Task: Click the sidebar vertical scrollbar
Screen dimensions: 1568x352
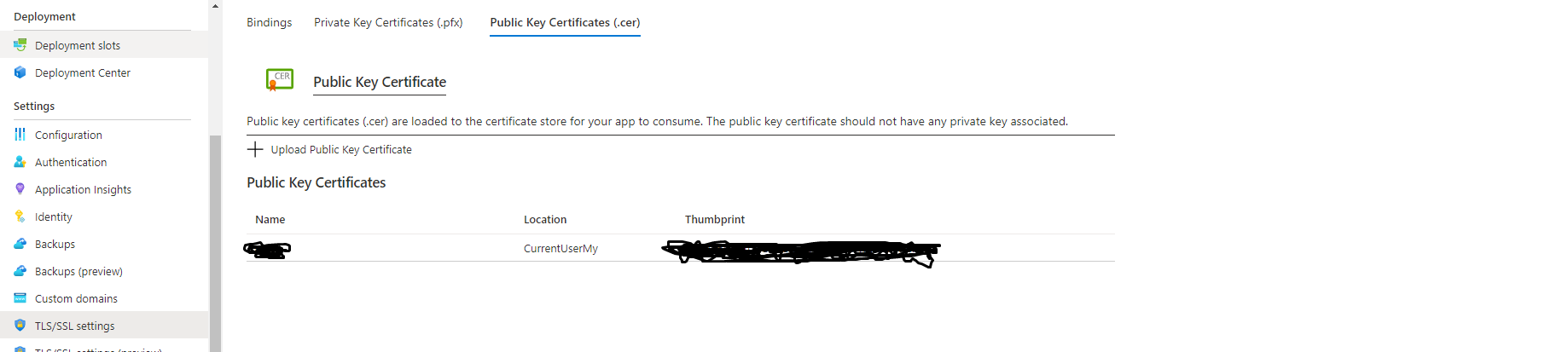Action: 215,244
